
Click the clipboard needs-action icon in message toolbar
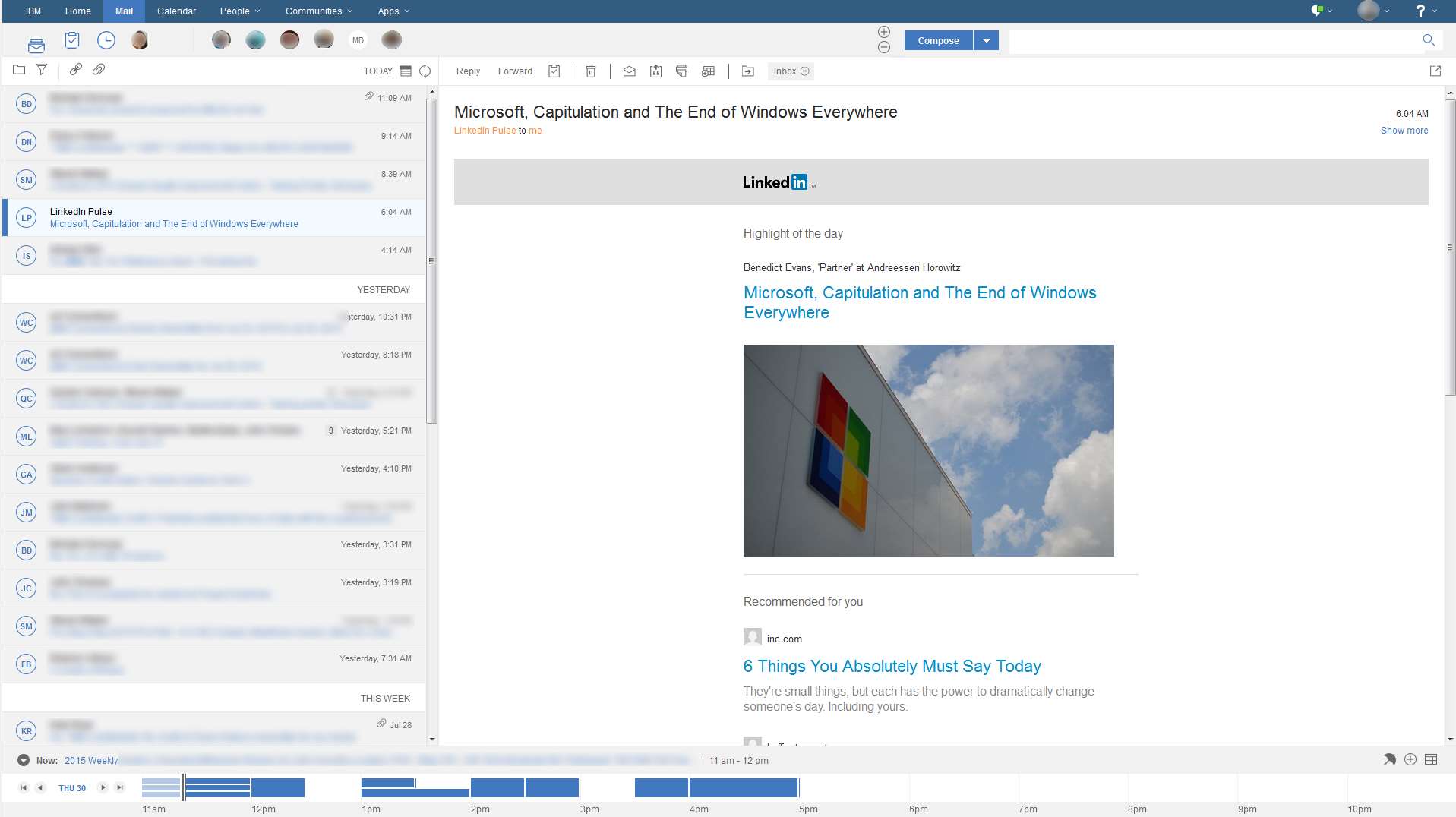554,71
